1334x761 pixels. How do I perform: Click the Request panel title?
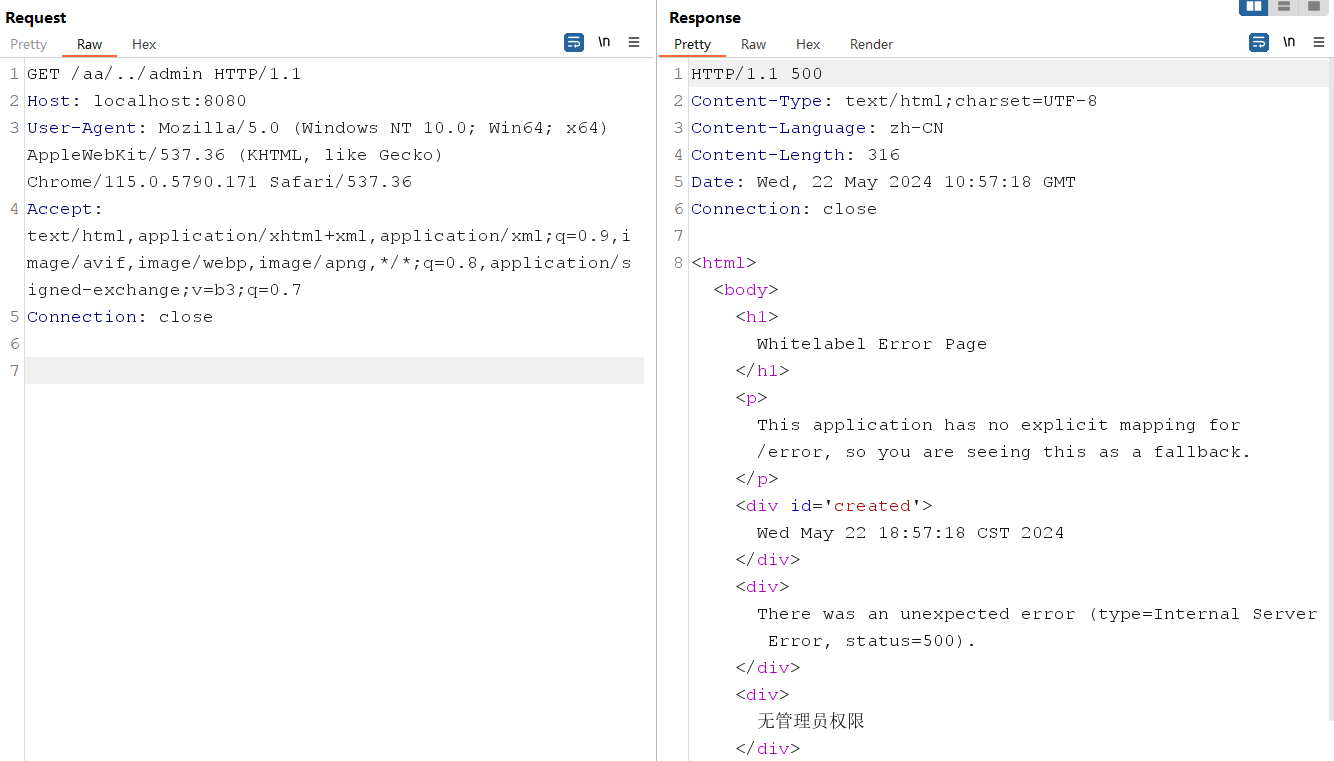(x=36, y=17)
